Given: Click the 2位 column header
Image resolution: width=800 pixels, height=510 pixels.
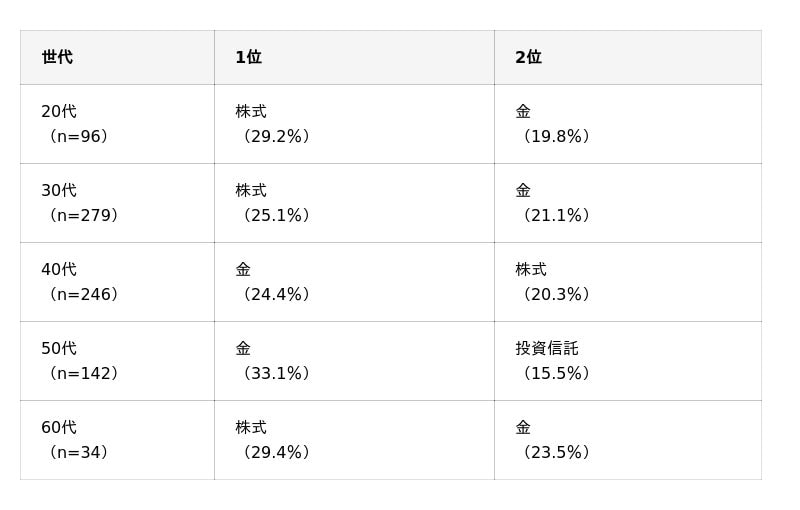Looking at the screenshot, I should coord(528,57).
